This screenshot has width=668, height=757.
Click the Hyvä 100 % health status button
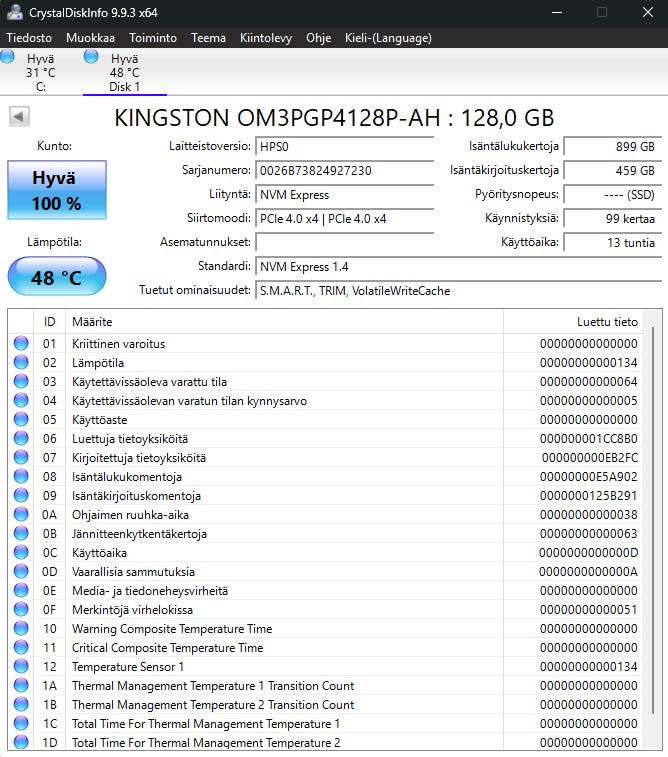pyautogui.click(x=57, y=190)
